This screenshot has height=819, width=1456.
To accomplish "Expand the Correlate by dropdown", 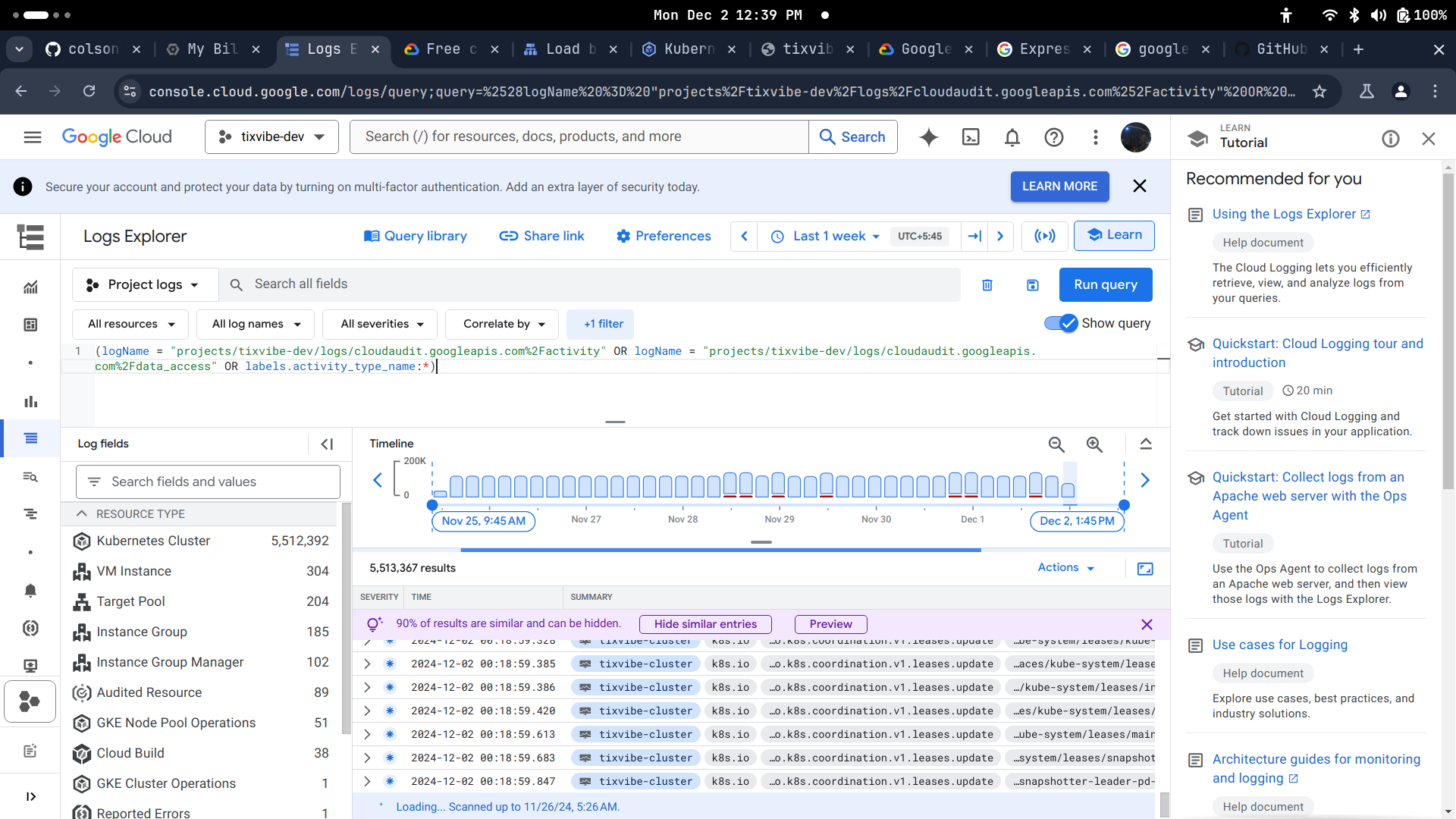I will 503,323.
